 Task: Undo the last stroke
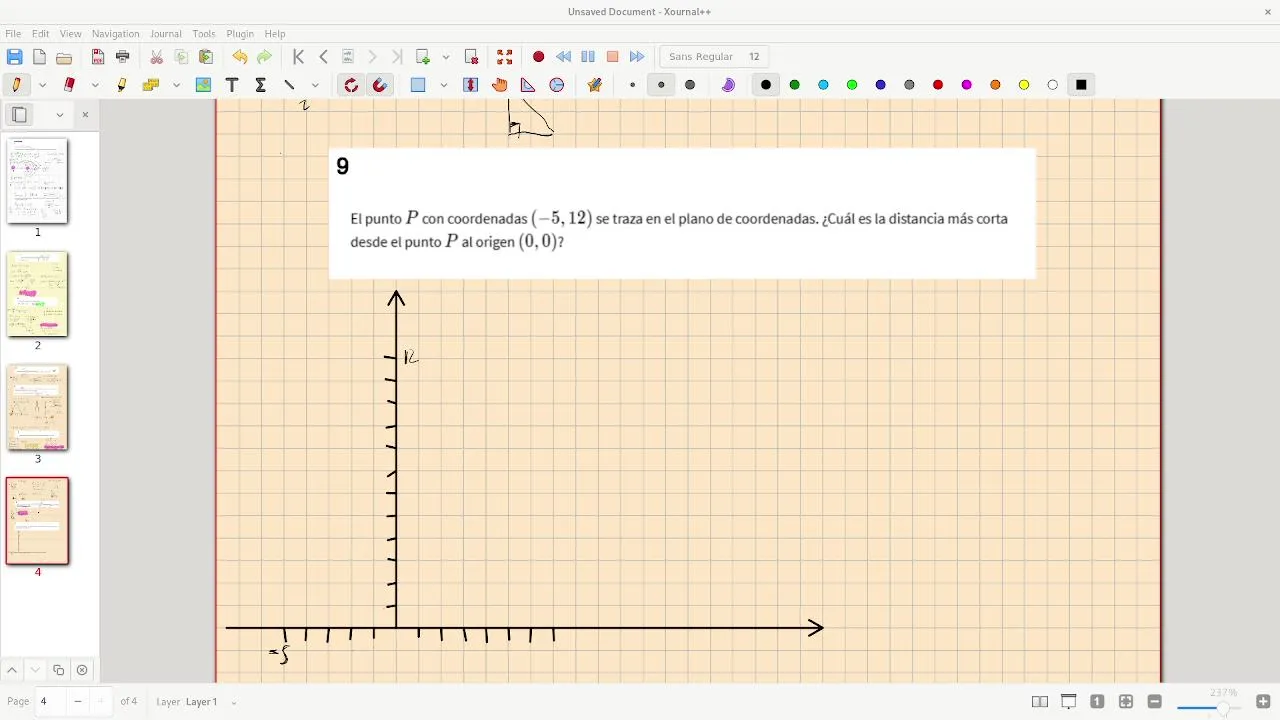[x=240, y=57]
